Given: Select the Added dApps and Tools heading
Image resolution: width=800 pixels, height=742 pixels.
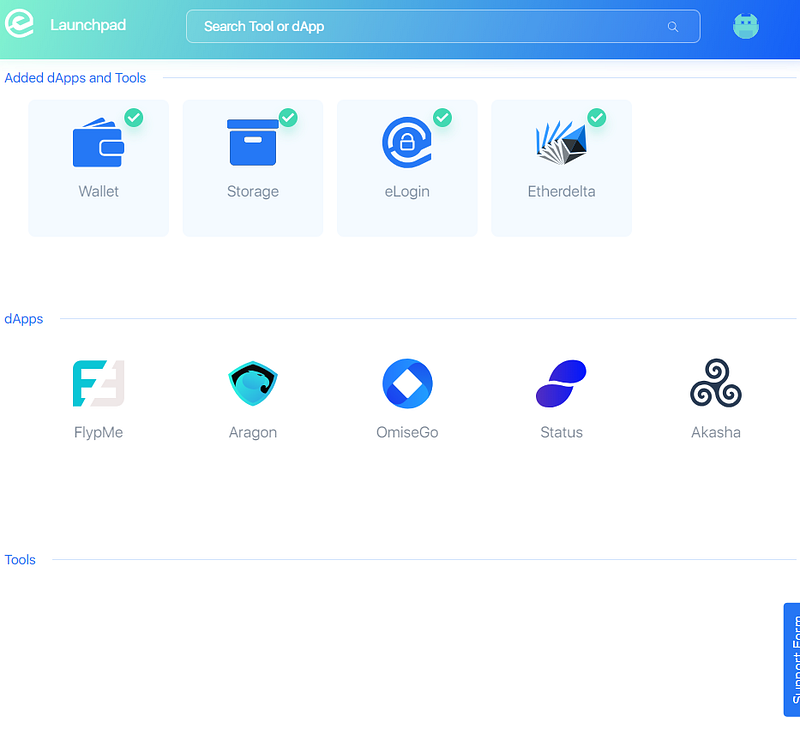Looking at the screenshot, I should (75, 78).
